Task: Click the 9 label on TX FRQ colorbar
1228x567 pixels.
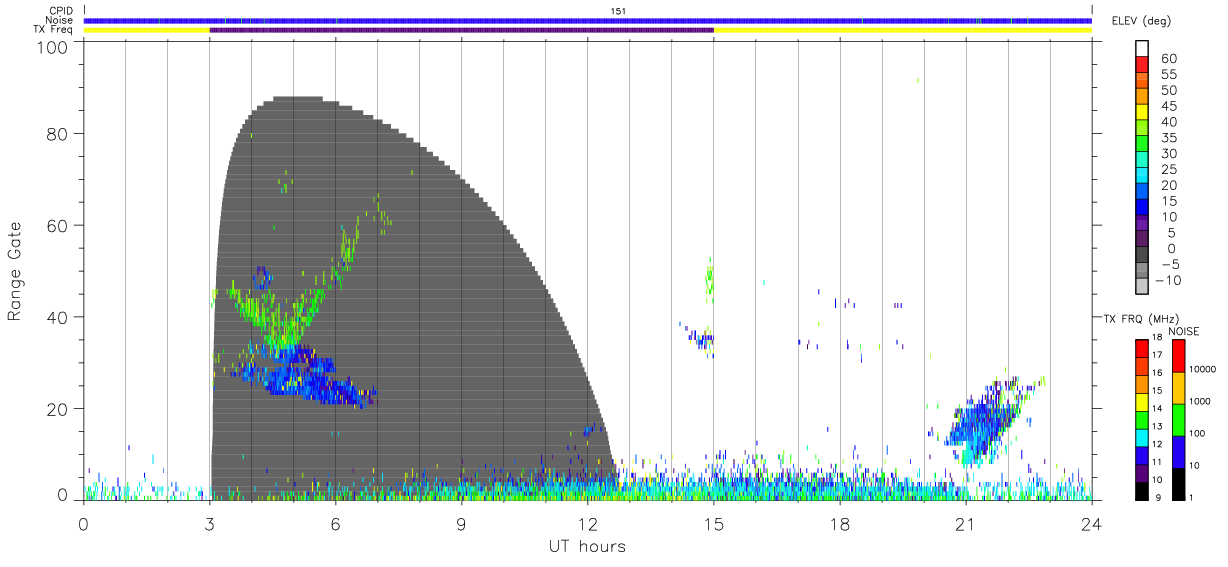Action: [1158, 498]
